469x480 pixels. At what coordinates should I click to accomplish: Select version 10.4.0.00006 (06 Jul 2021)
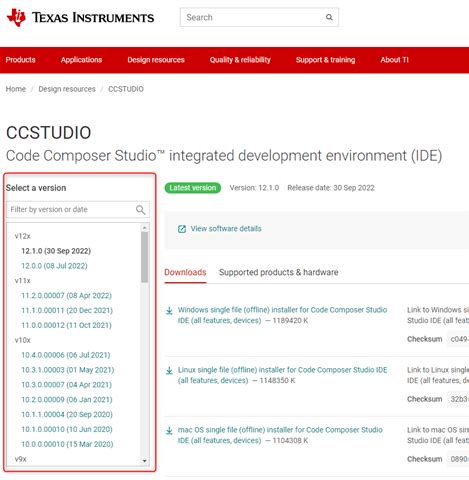[66, 355]
